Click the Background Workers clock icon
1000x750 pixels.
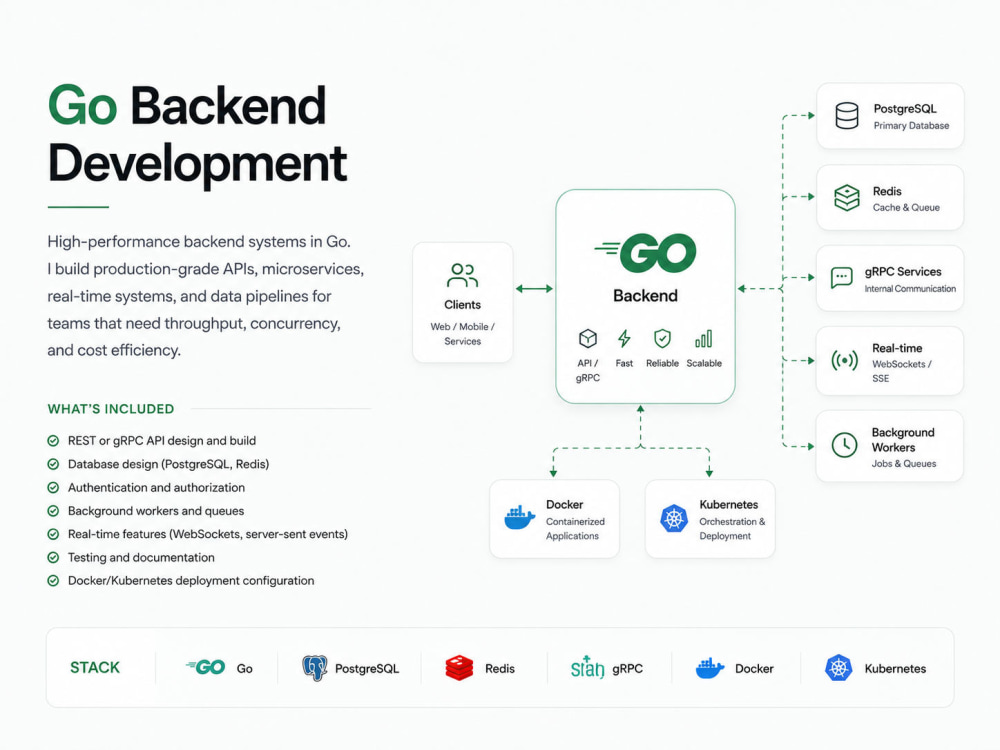(844, 445)
